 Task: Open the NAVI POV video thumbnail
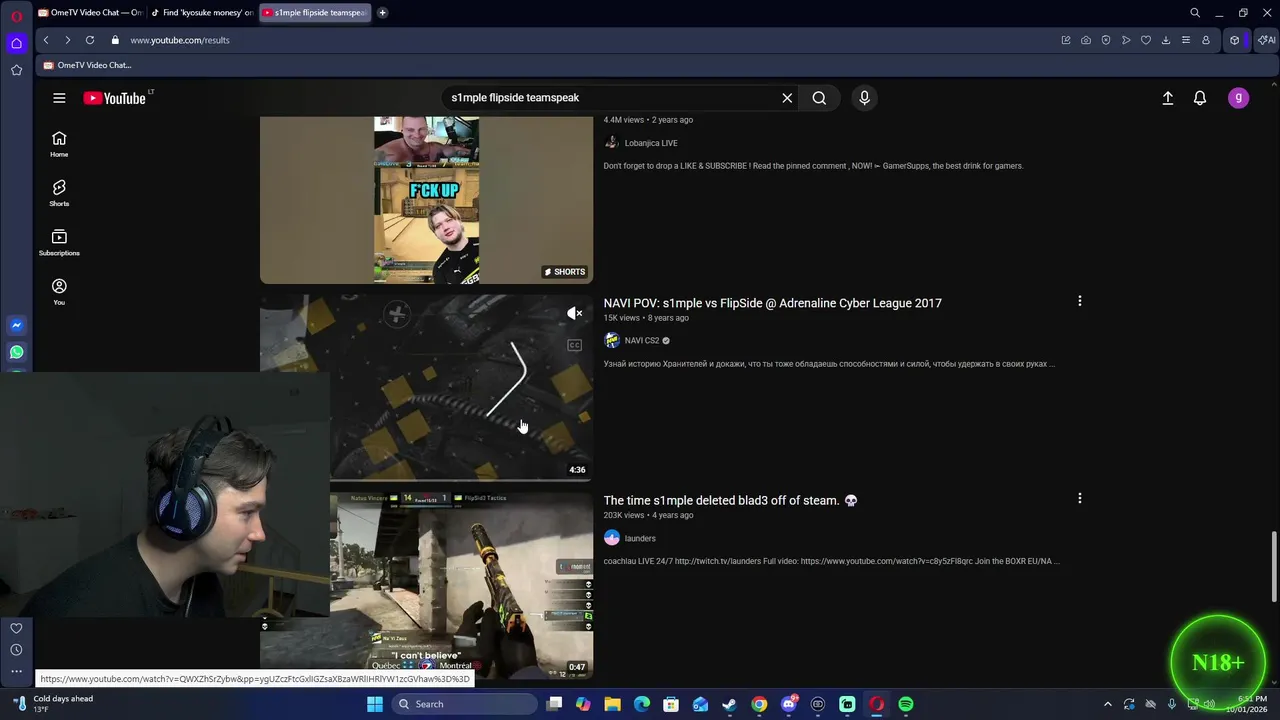426,387
